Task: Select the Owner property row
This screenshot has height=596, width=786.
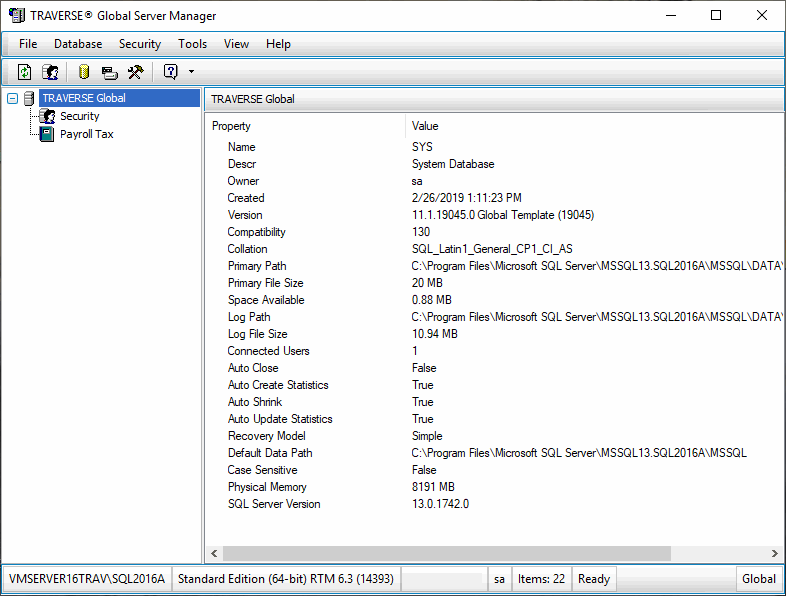Action: pyautogui.click(x=494, y=181)
